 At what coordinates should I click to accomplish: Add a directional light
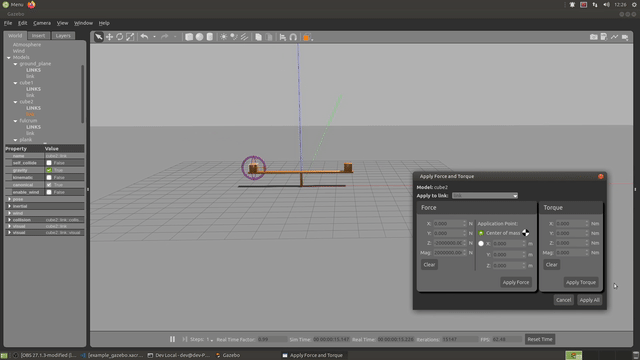click(x=244, y=37)
